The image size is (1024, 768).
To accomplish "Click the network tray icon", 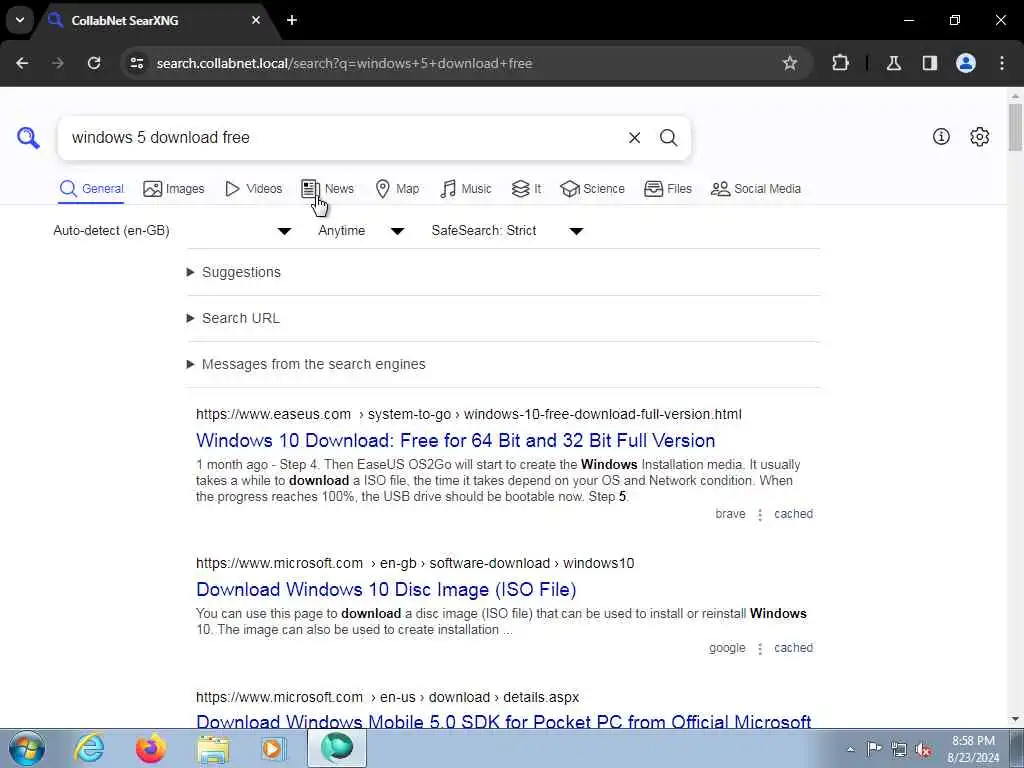I will 899,750.
